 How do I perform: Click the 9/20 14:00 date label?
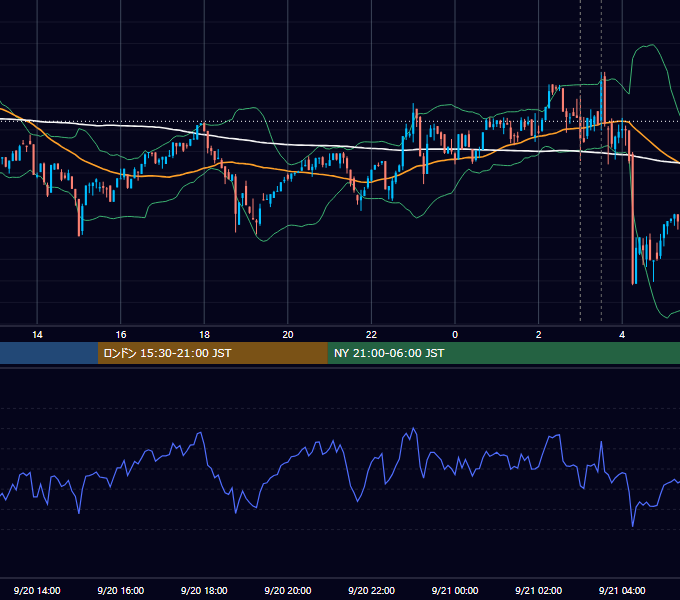coord(37,590)
